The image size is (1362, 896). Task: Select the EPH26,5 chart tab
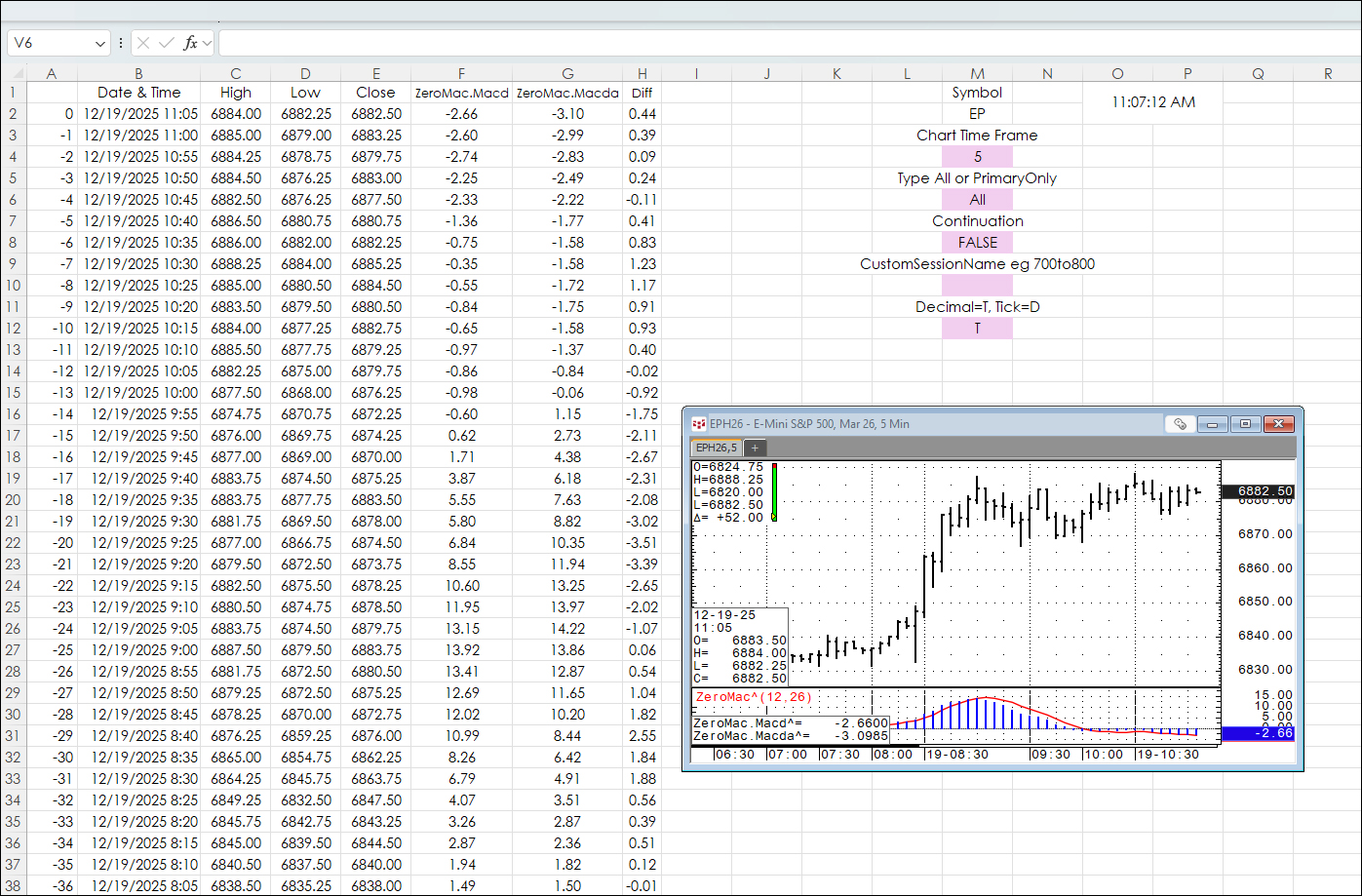click(x=716, y=448)
